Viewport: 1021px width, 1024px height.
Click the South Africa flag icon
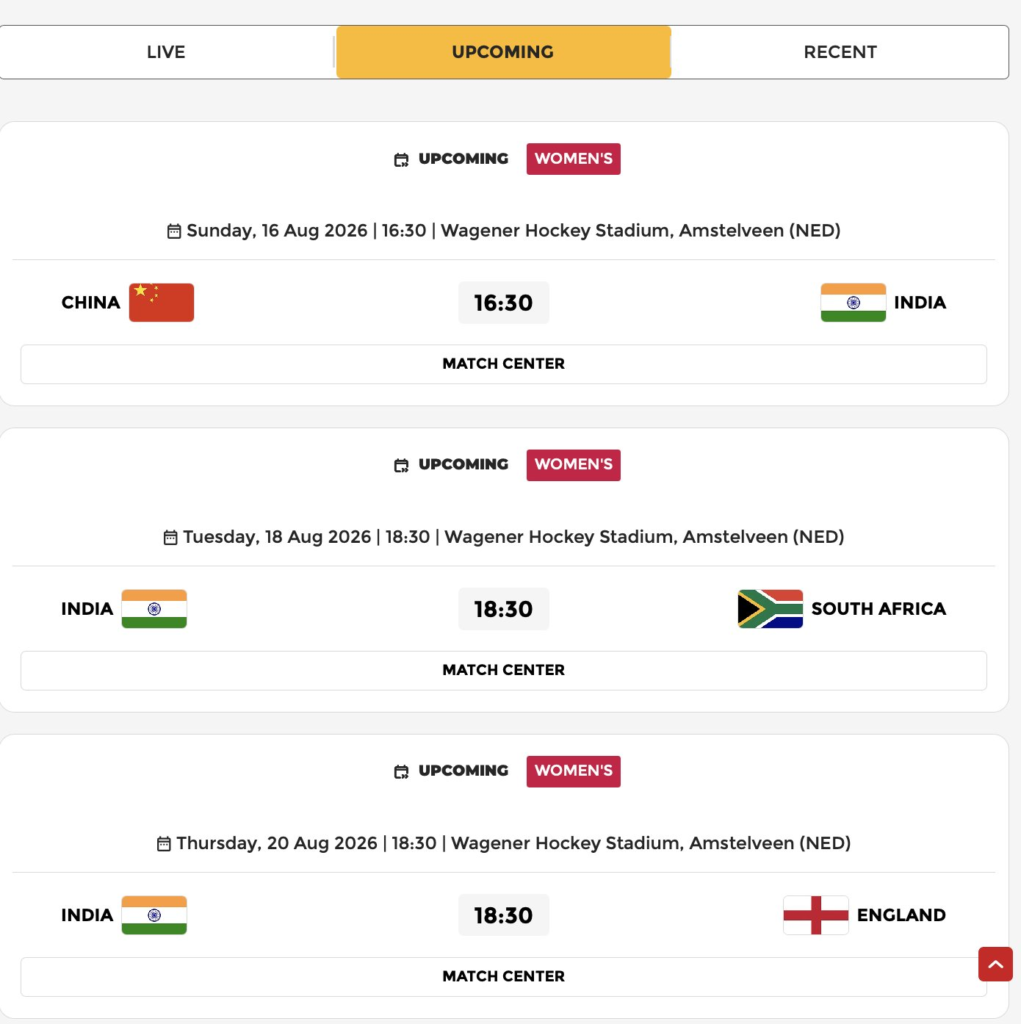pos(770,609)
